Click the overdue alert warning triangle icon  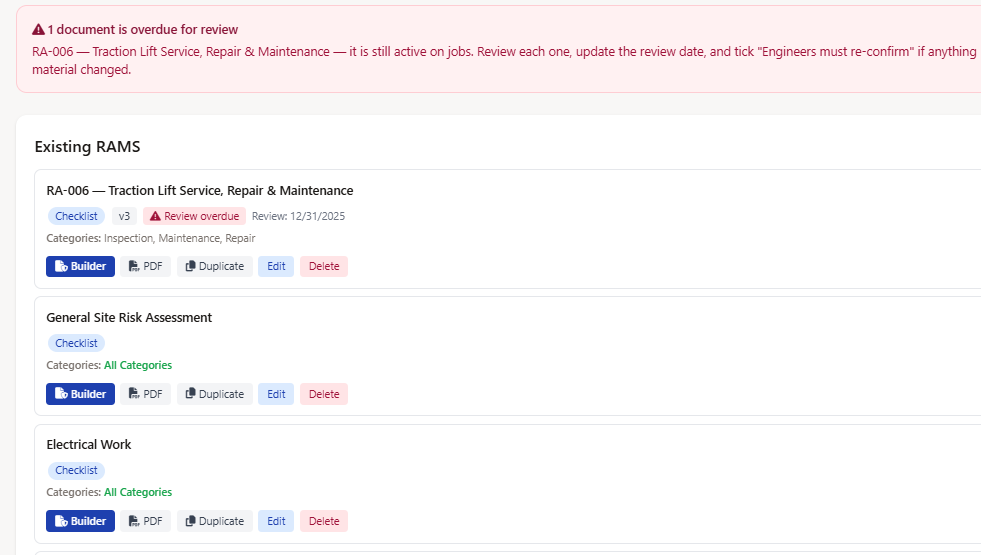pyautogui.click(x=38, y=29)
